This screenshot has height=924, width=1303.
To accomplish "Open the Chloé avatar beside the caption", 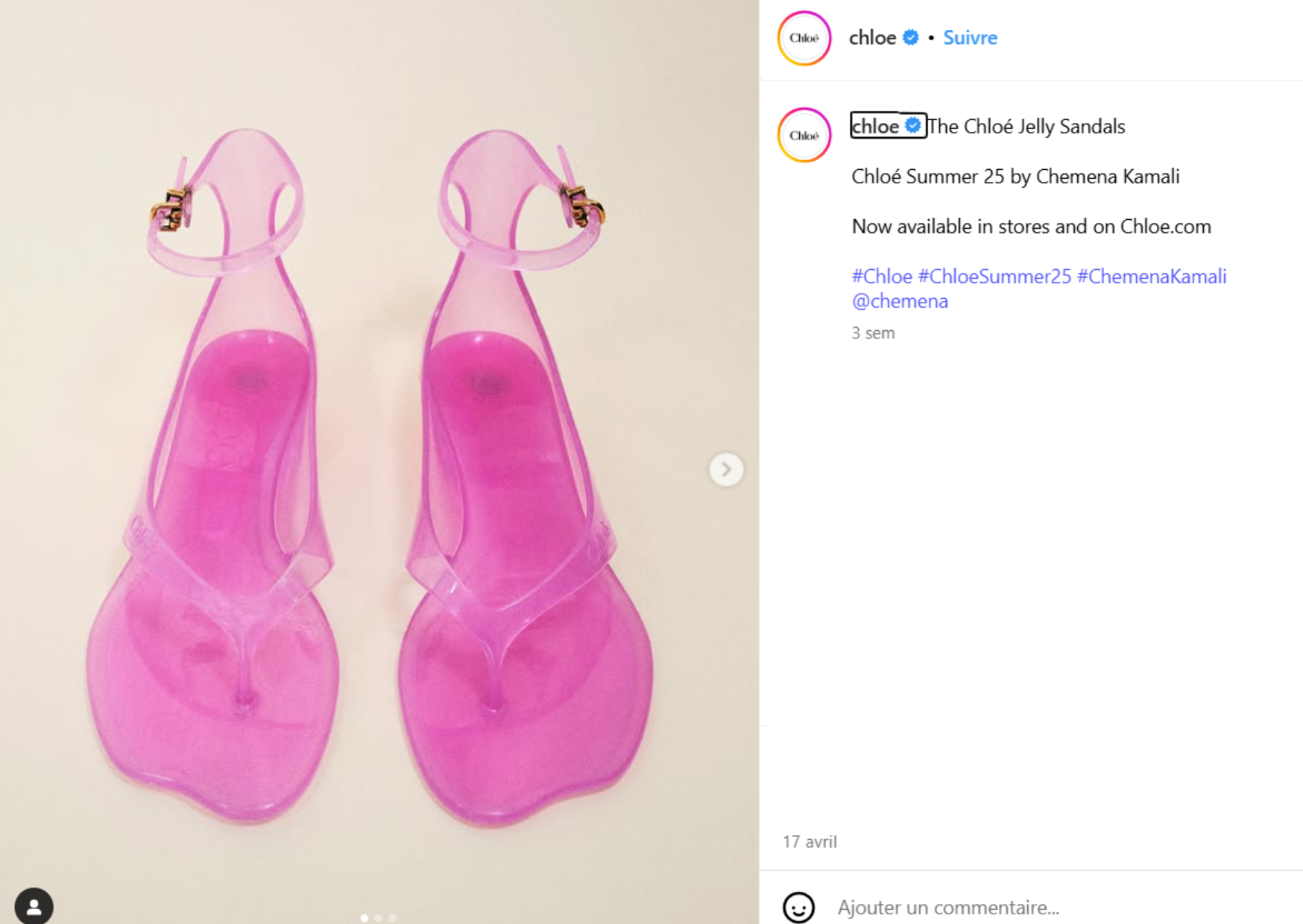I will click(804, 136).
